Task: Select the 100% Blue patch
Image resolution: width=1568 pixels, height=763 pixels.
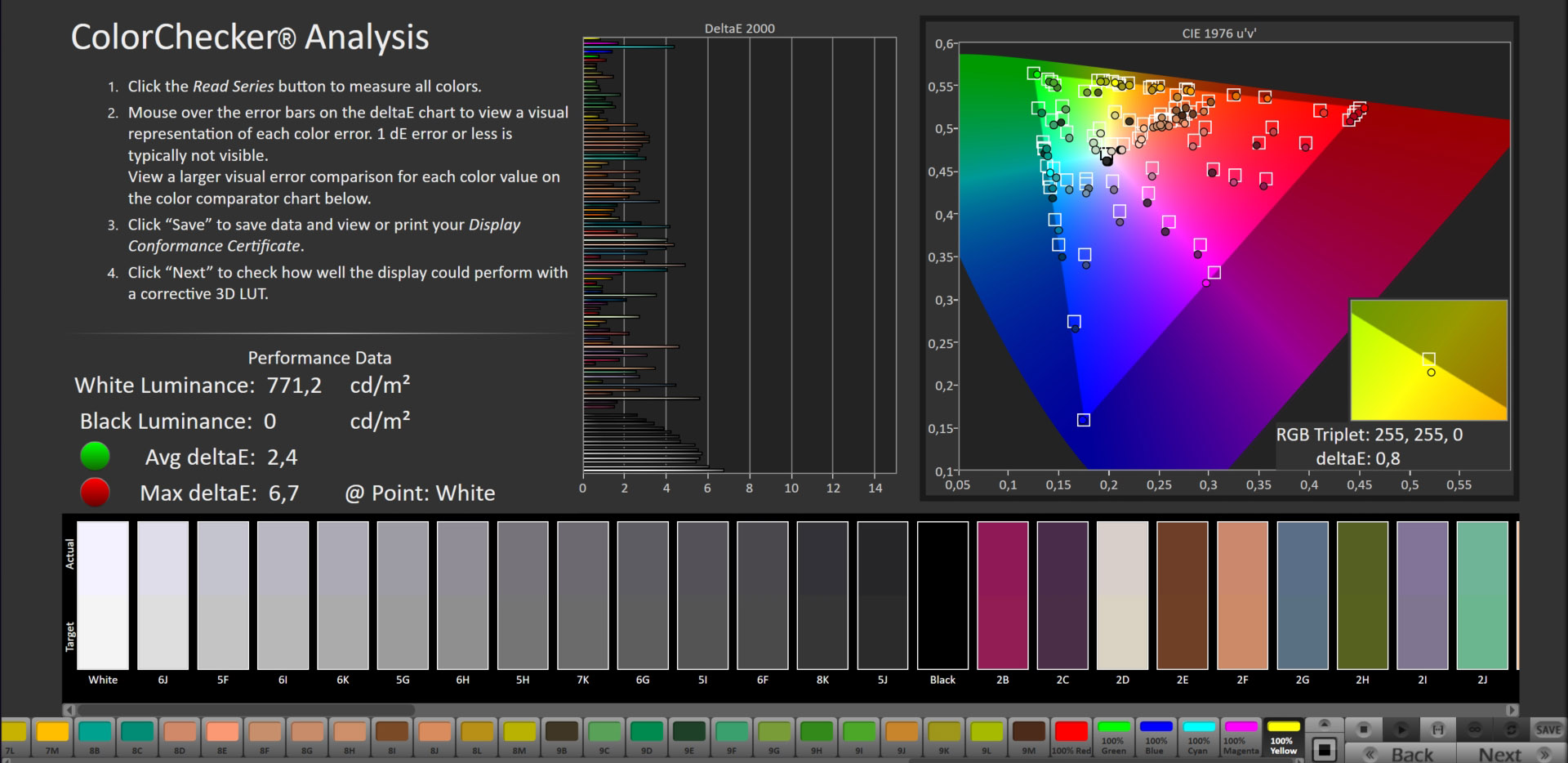Action: coord(1156,737)
